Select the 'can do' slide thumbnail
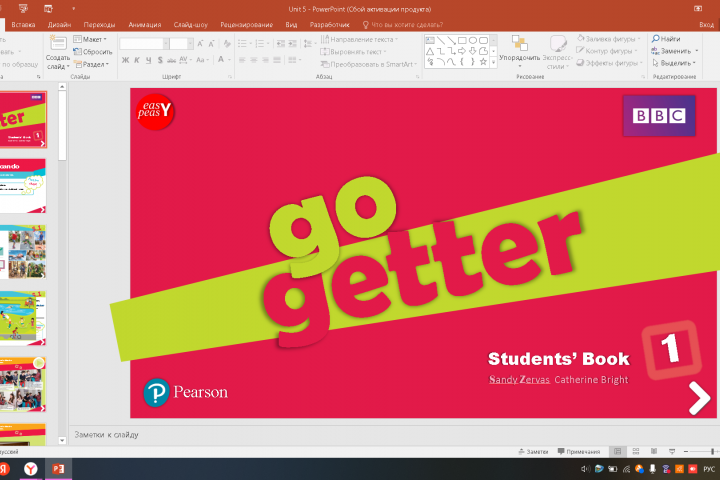This screenshot has height=480, width=720. click(23, 186)
